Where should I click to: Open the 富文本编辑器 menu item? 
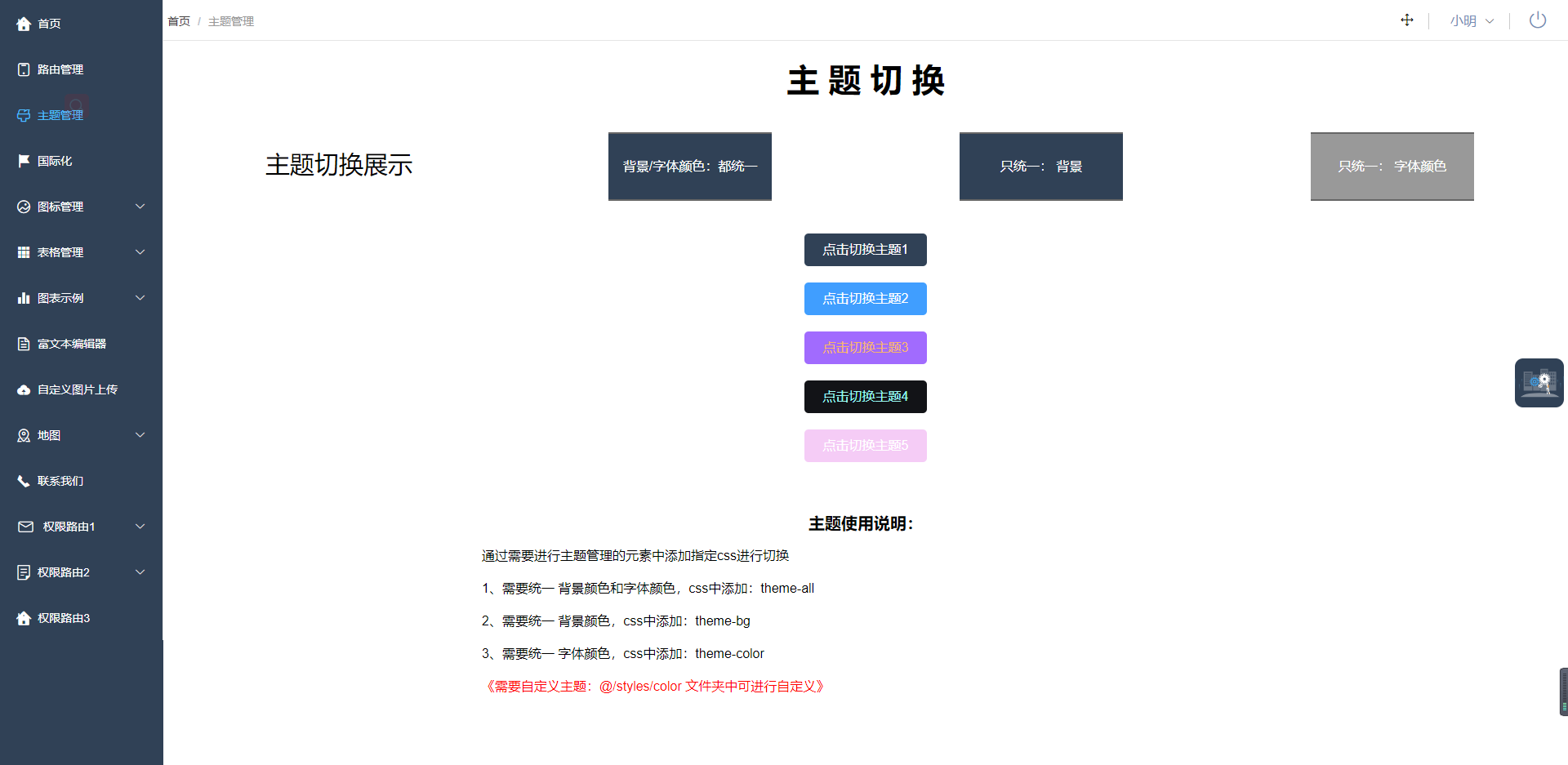[82, 344]
